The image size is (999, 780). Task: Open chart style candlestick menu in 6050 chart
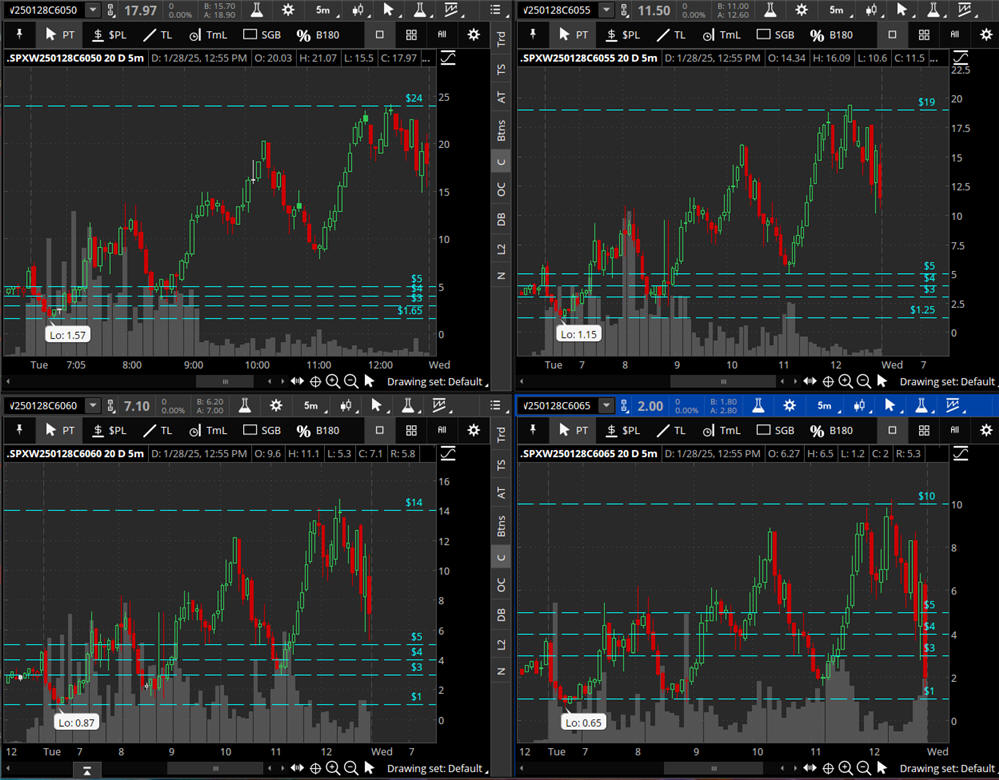pos(358,10)
